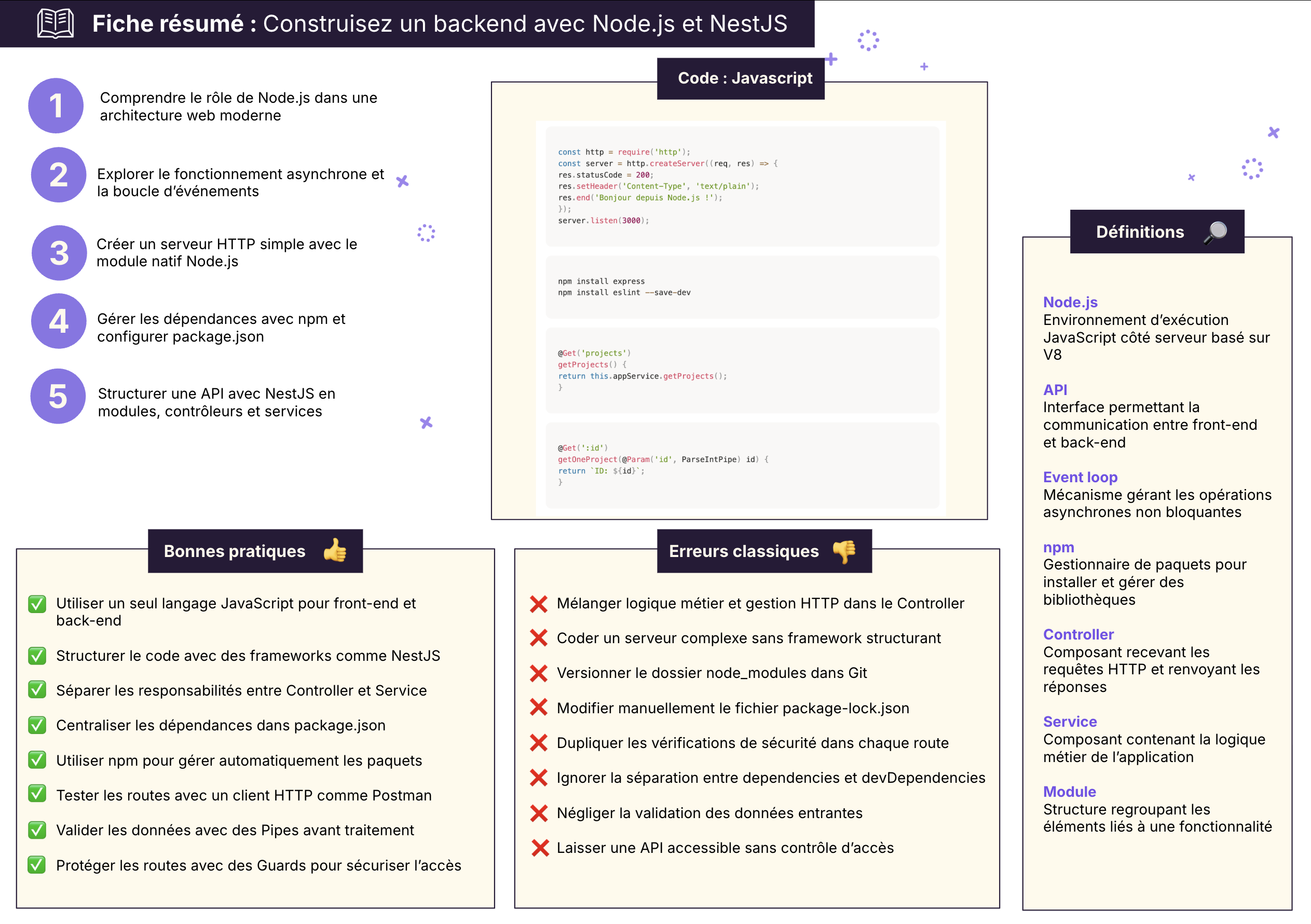
Task: Click the 'Définitions' section header
Action: point(1157,232)
